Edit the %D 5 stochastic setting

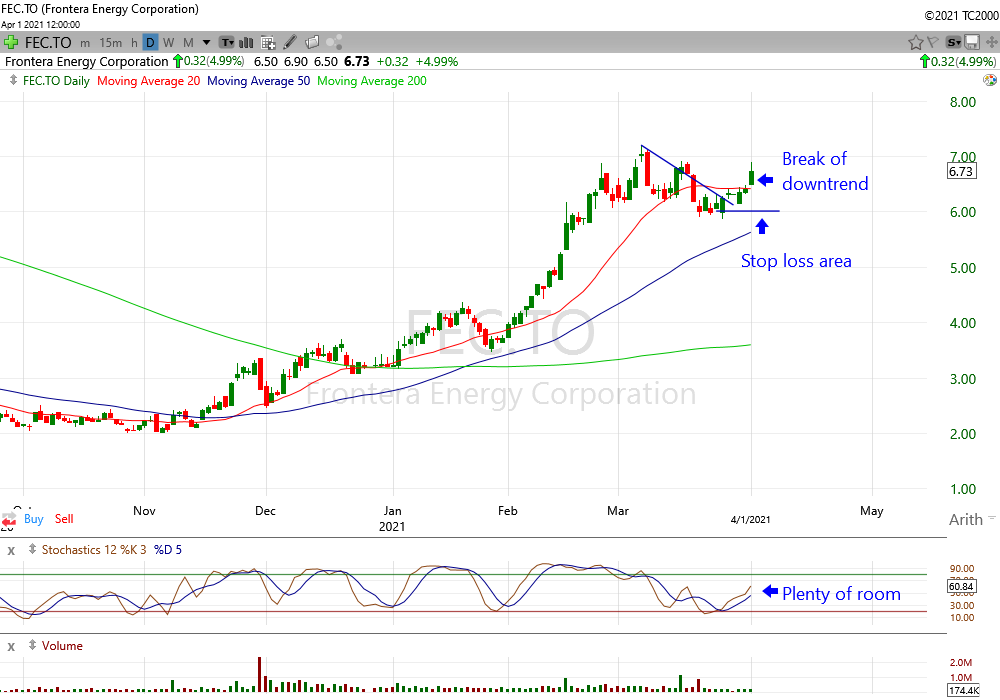tap(168, 550)
